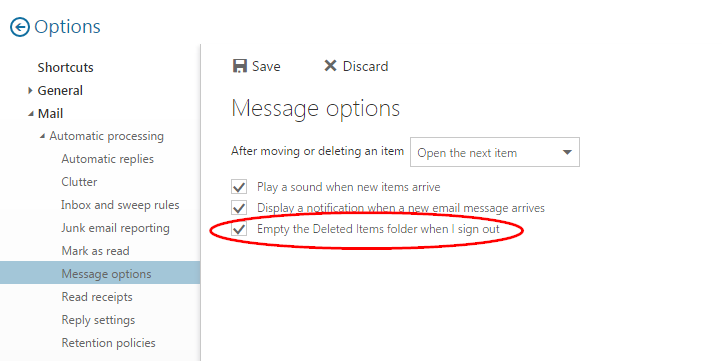722x361 pixels.
Task: Click the floppy disk Save icon
Action: [240, 66]
